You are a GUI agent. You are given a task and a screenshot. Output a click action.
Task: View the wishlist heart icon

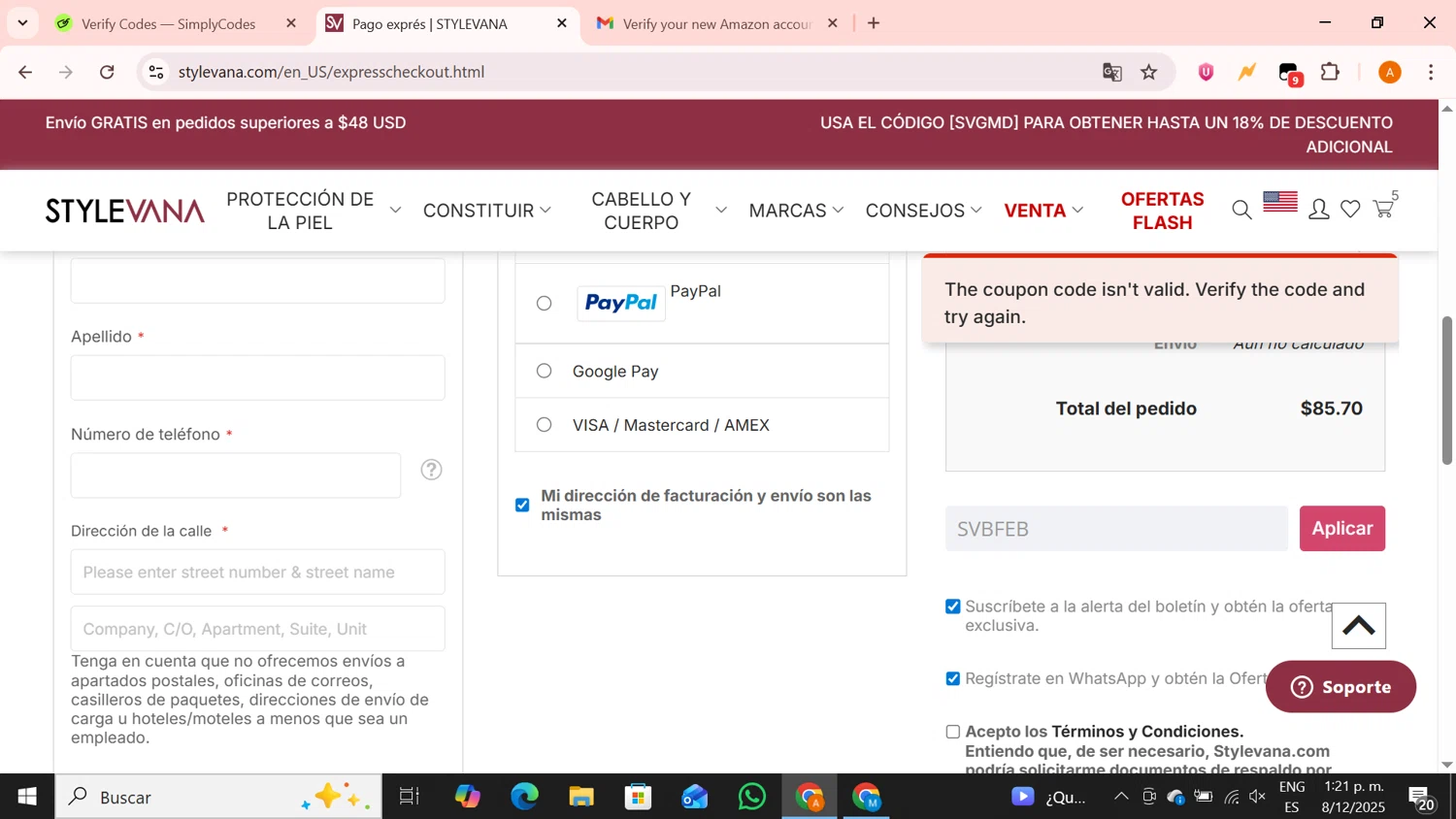coord(1350,210)
